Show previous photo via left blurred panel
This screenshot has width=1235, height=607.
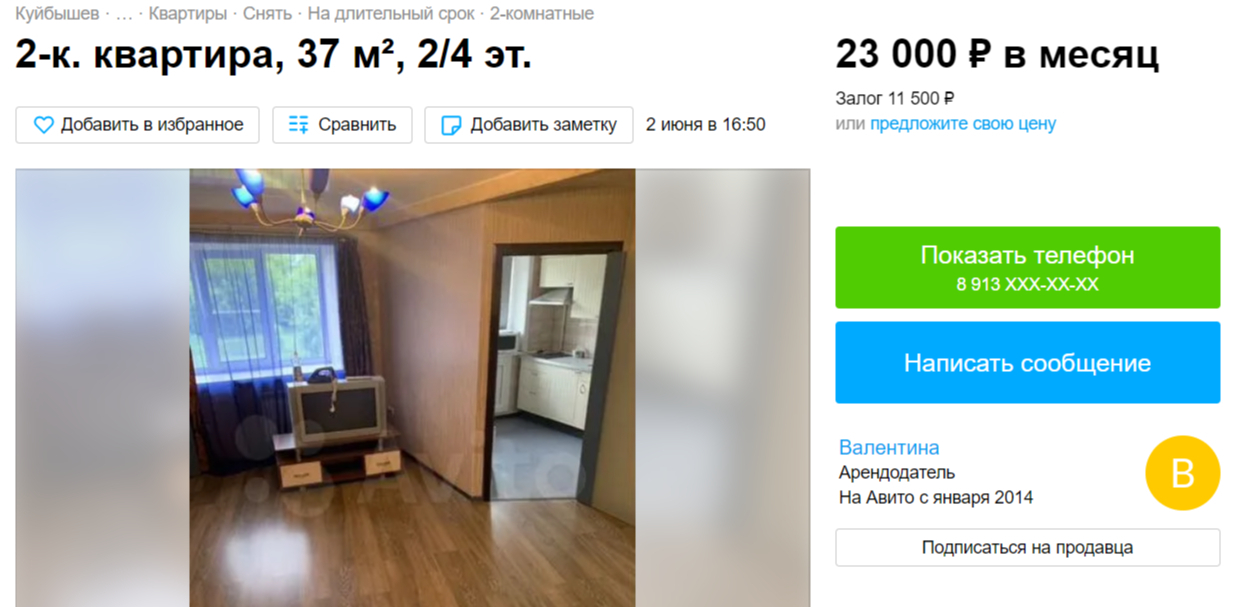[102, 388]
